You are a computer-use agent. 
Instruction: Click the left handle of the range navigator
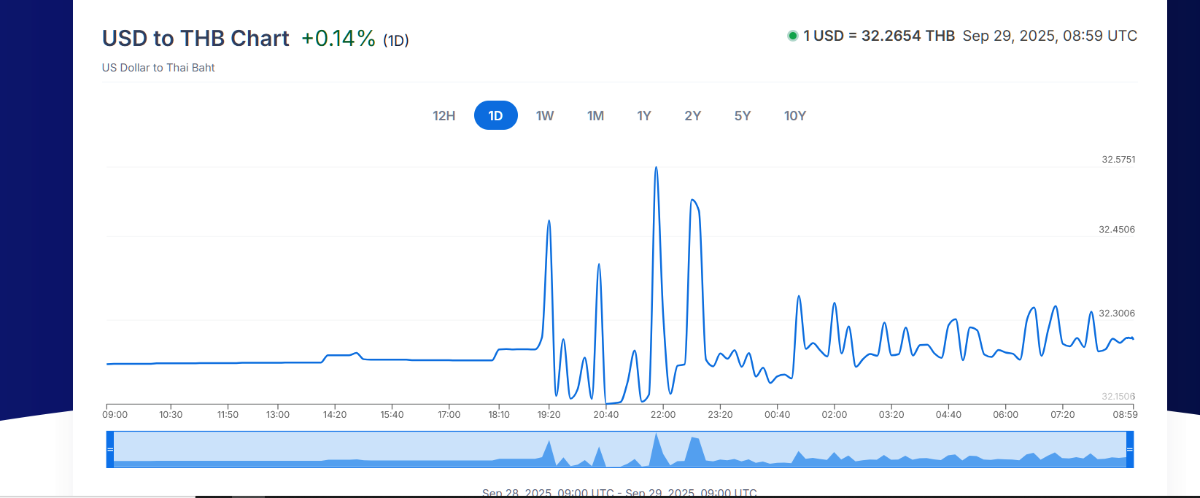click(x=110, y=450)
